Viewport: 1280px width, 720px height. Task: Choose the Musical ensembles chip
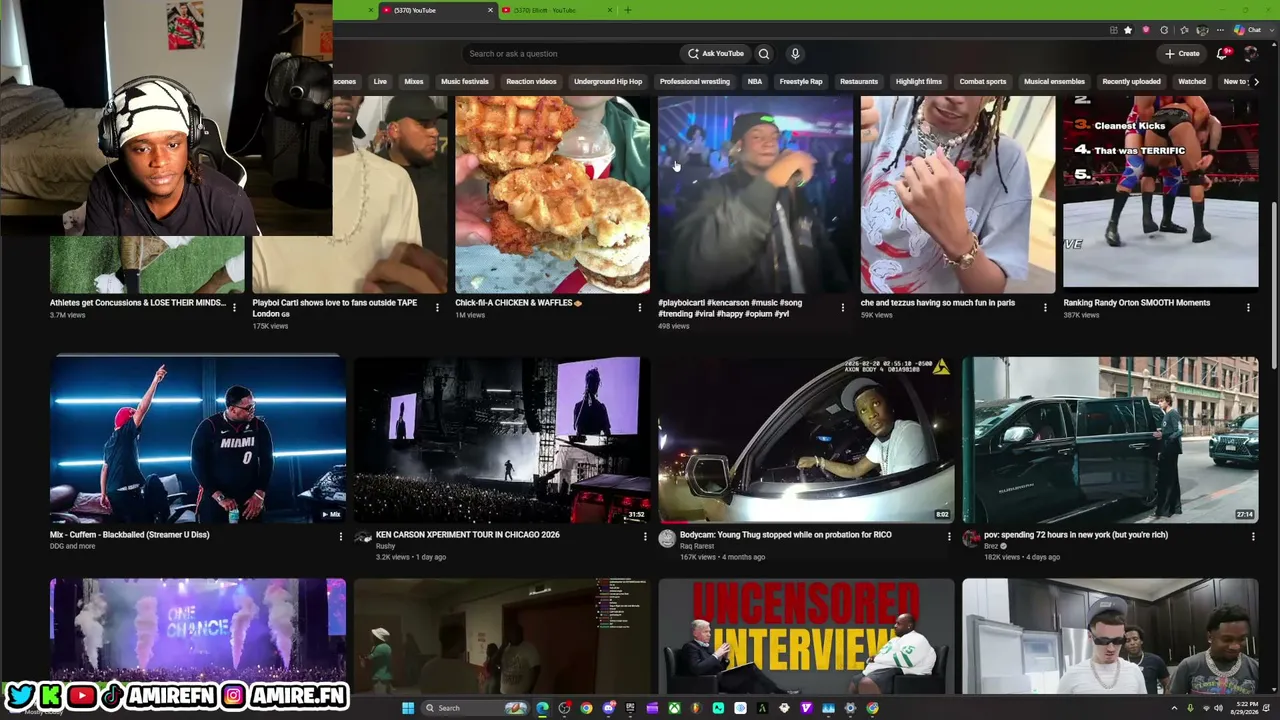(1054, 82)
